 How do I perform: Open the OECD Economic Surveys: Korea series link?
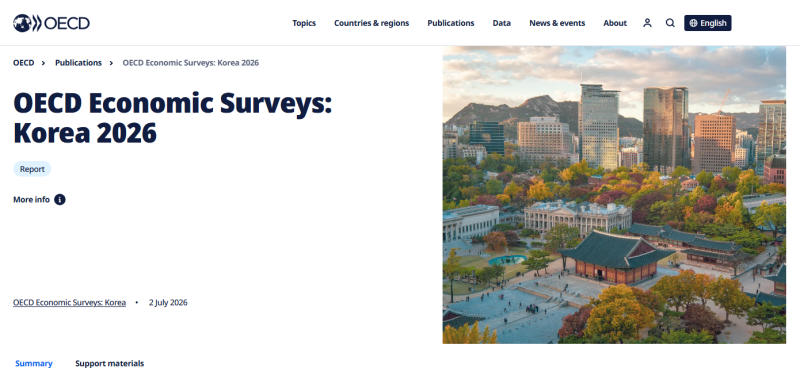pos(69,303)
